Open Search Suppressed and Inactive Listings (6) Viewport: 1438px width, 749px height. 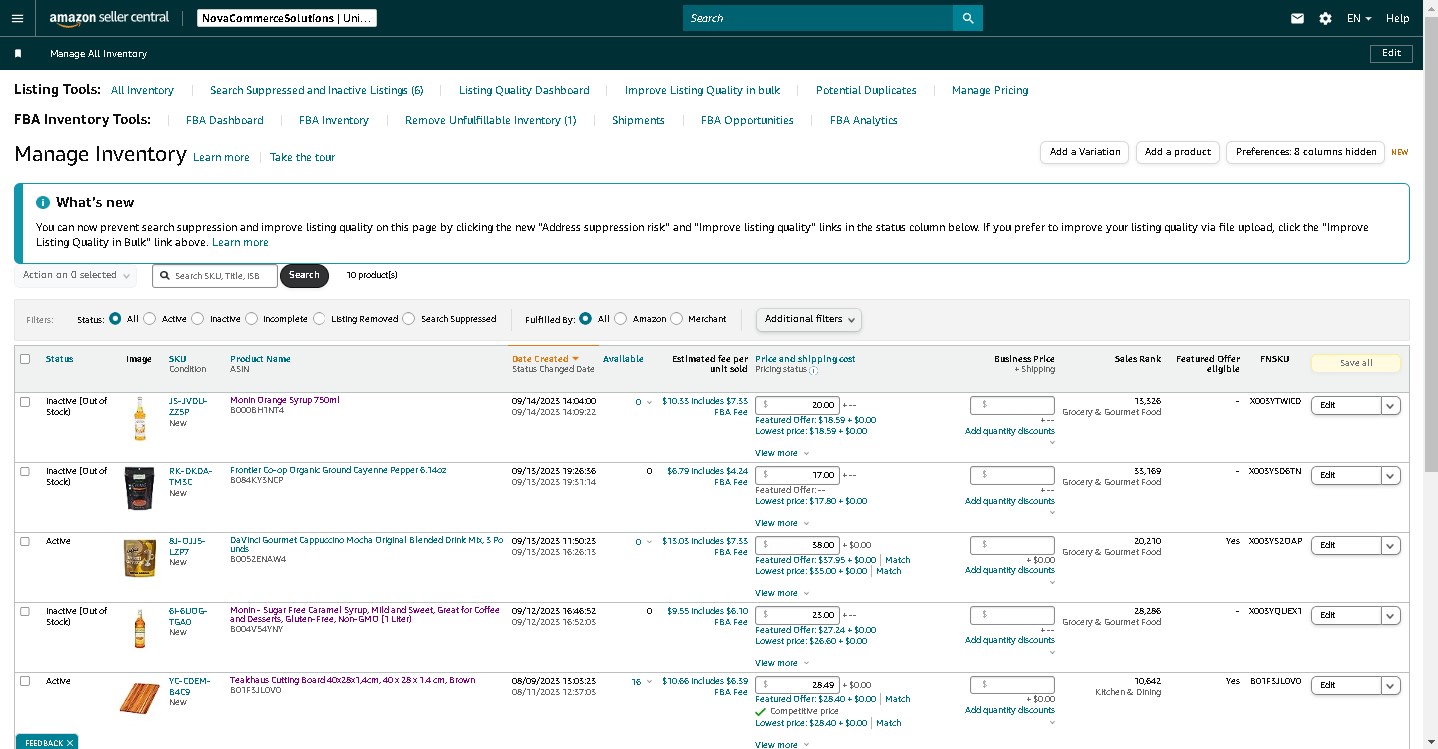[x=317, y=90]
